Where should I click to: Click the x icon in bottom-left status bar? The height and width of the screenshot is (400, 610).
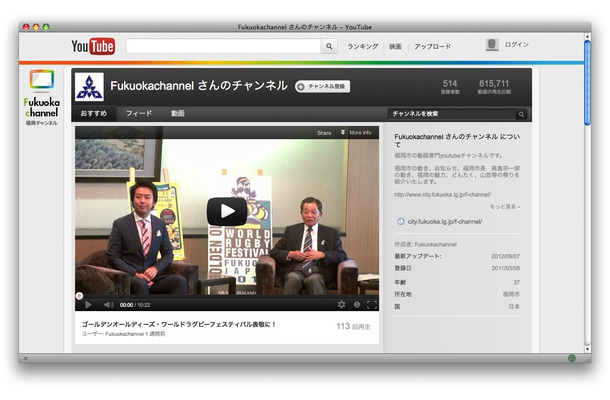[26, 358]
